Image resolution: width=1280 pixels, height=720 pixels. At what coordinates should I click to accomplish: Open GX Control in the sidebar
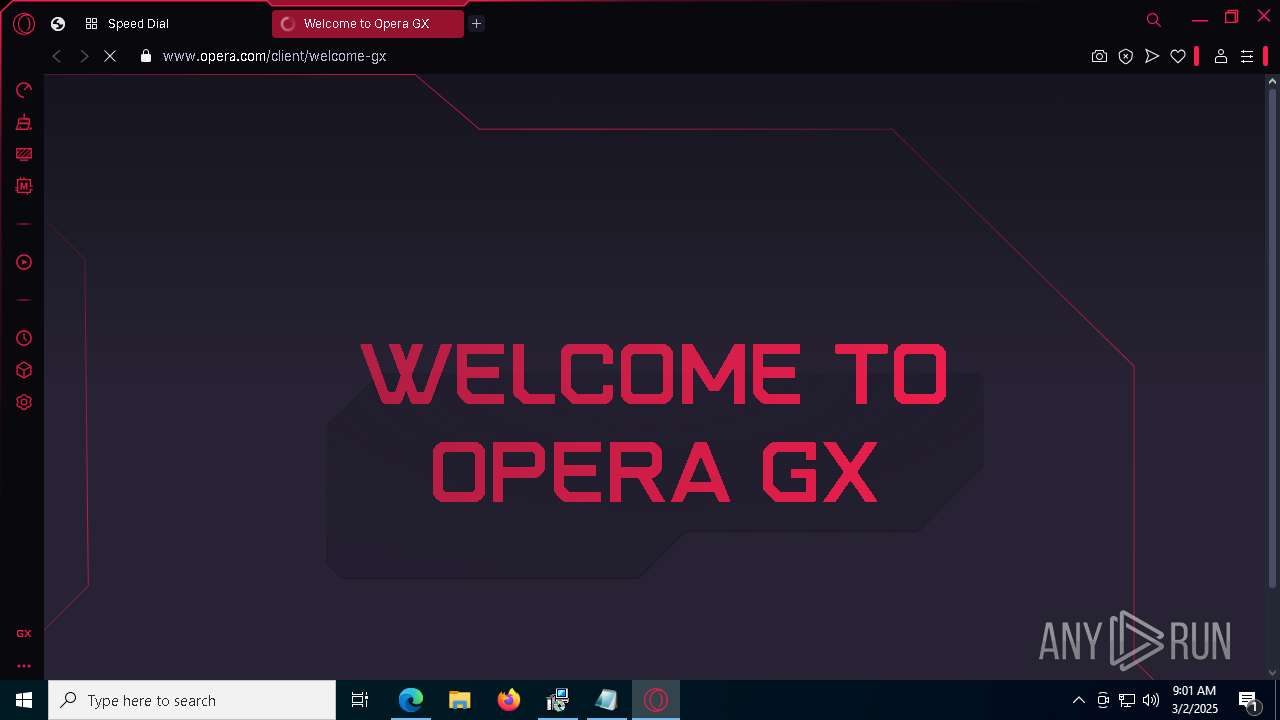click(24, 90)
